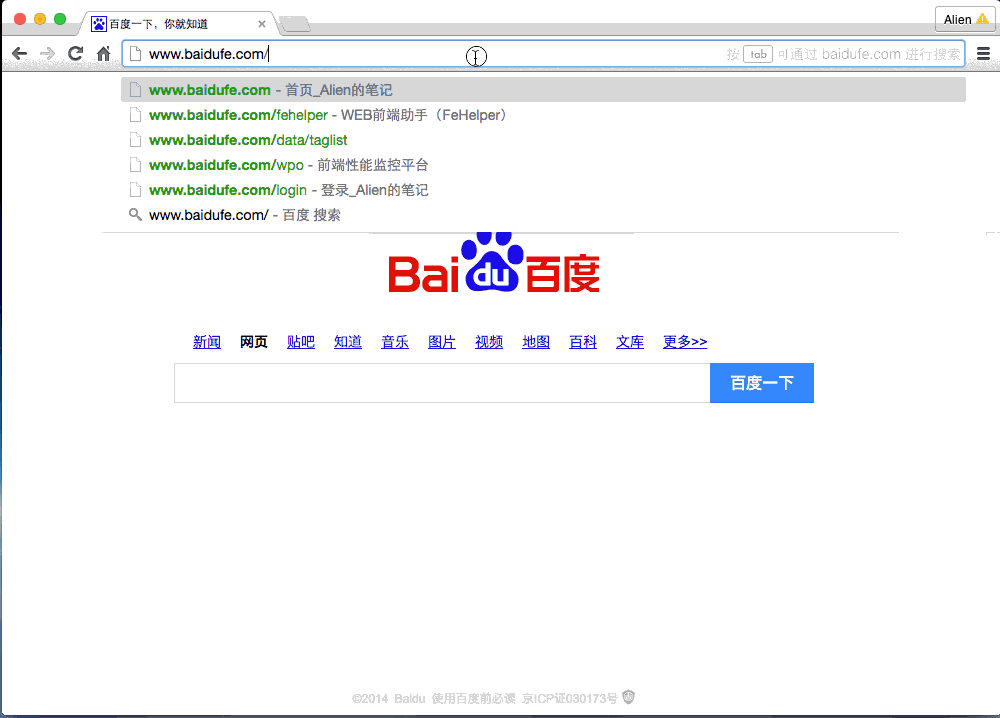The height and width of the screenshot is (718, 1000).
Task: Click the browser back arrow button
Action: [x=19, y=54]
